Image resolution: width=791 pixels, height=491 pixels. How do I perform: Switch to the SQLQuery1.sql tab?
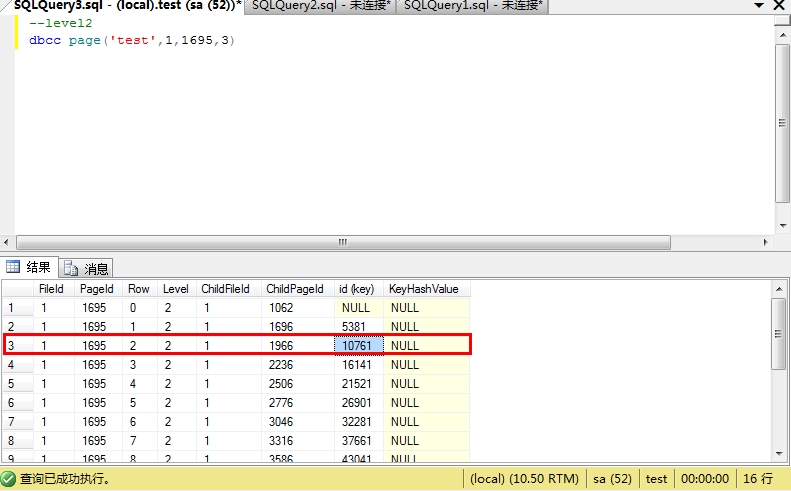click(473, 6)
